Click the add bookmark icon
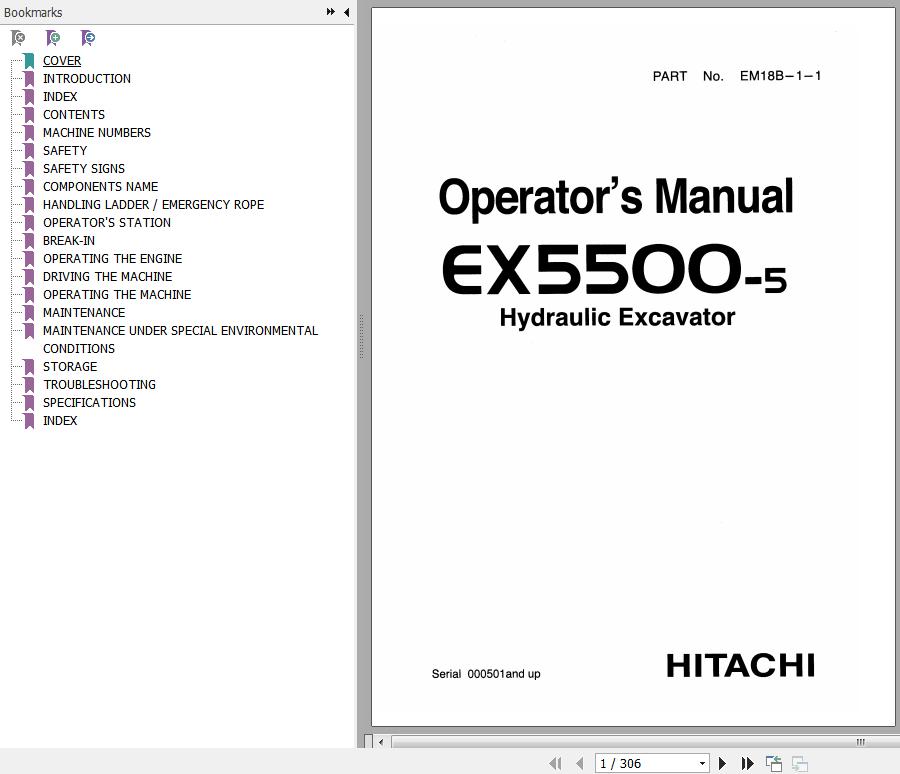This screenshot has width=900, height=774. pyautogui.click(x=53, y=38)
